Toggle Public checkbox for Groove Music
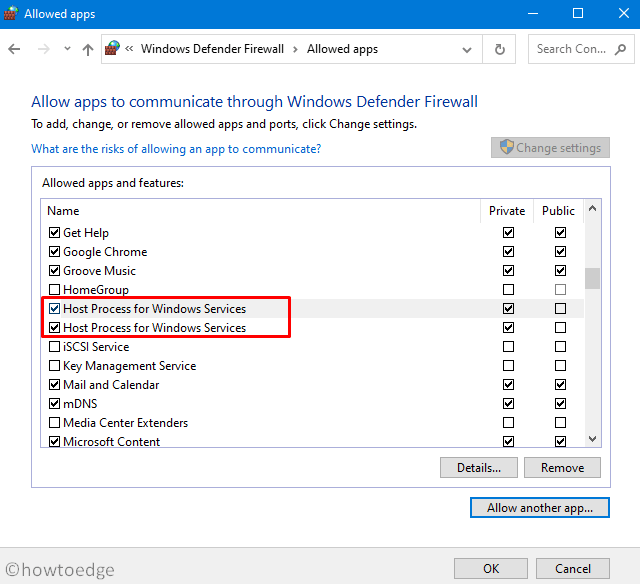 [560, 271]
